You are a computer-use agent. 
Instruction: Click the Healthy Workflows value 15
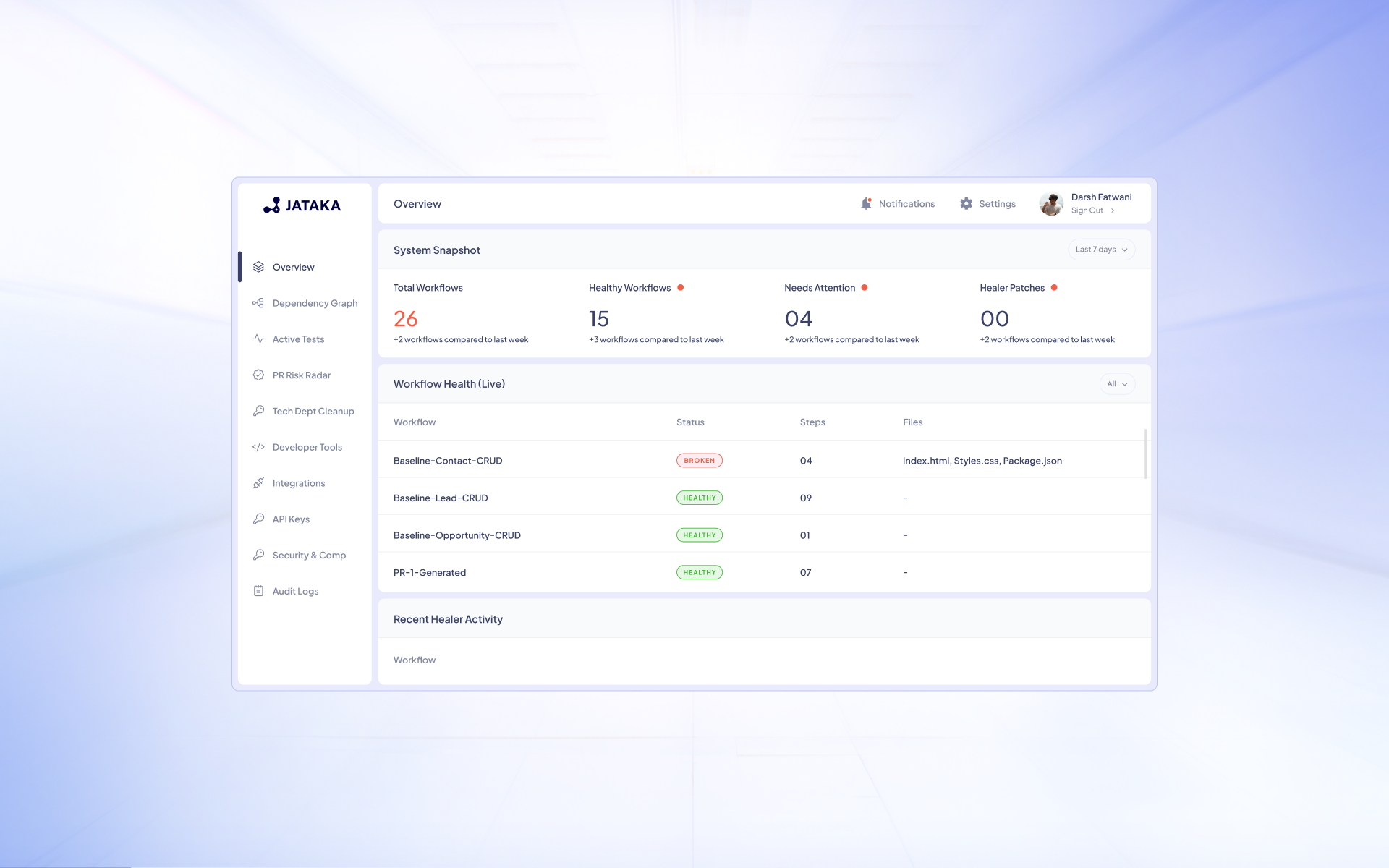[x=599, y=319]
